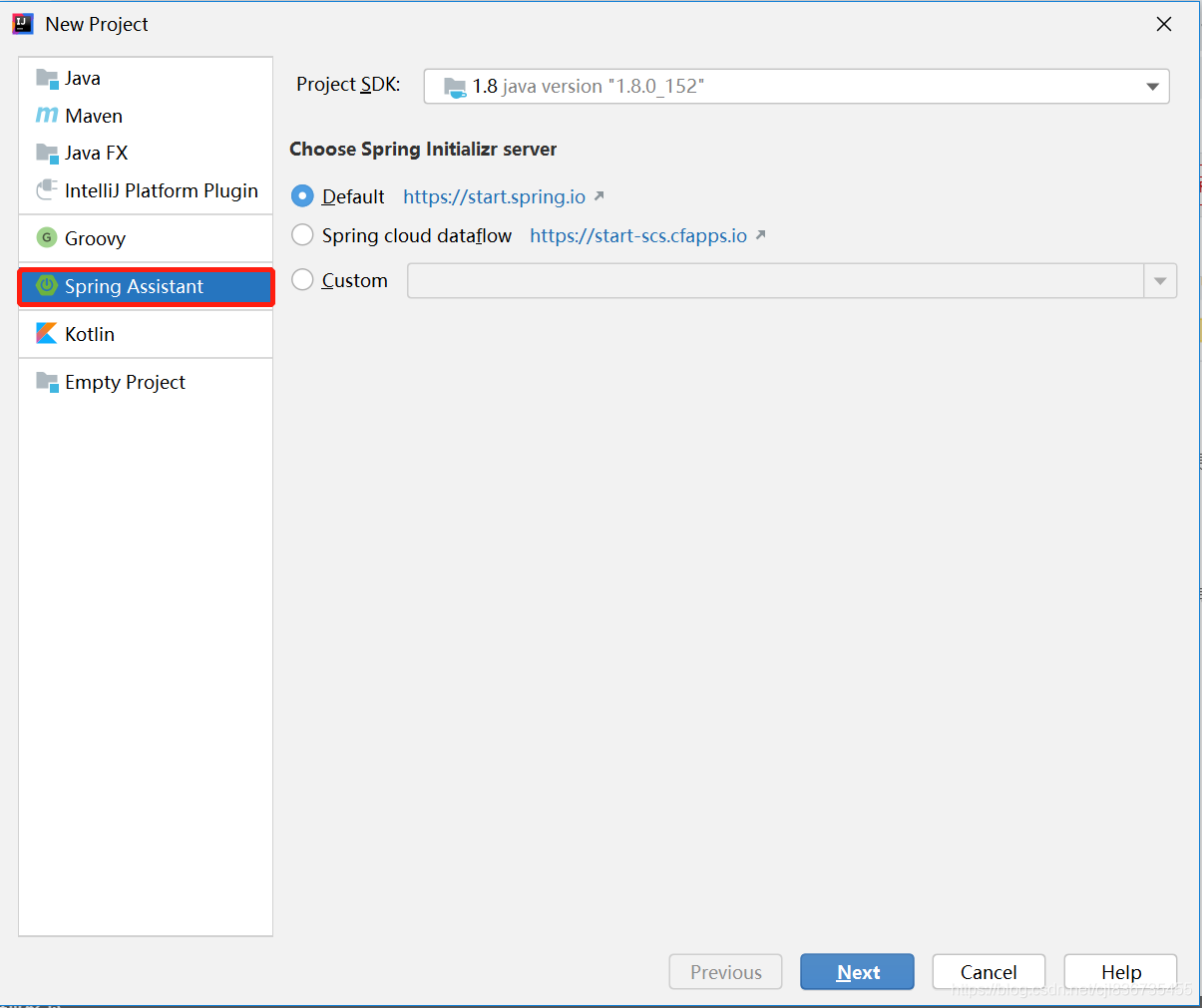Click the disabled Previous button
1202x1008 pixels.
(x=725, y=972)
